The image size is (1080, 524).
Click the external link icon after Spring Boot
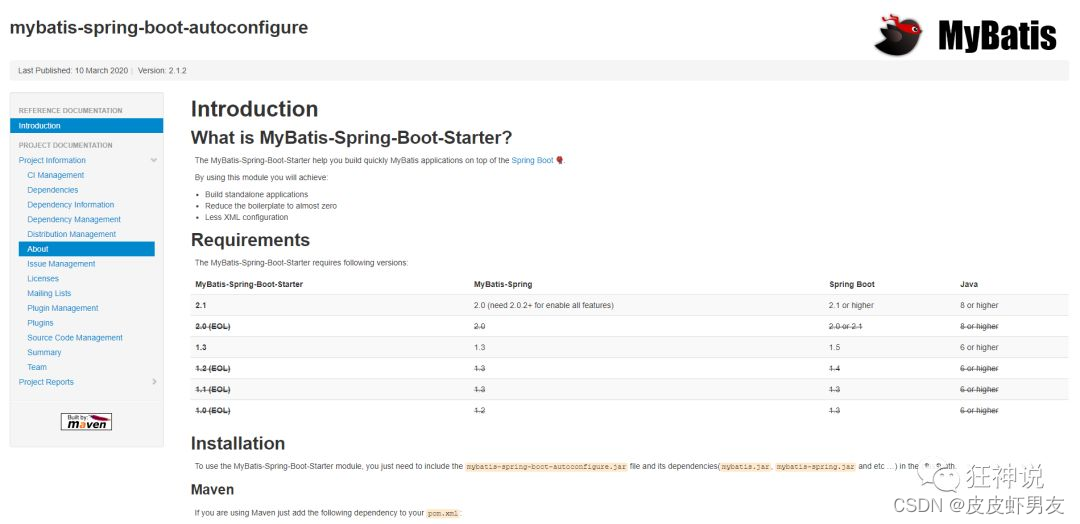[559, 161]
